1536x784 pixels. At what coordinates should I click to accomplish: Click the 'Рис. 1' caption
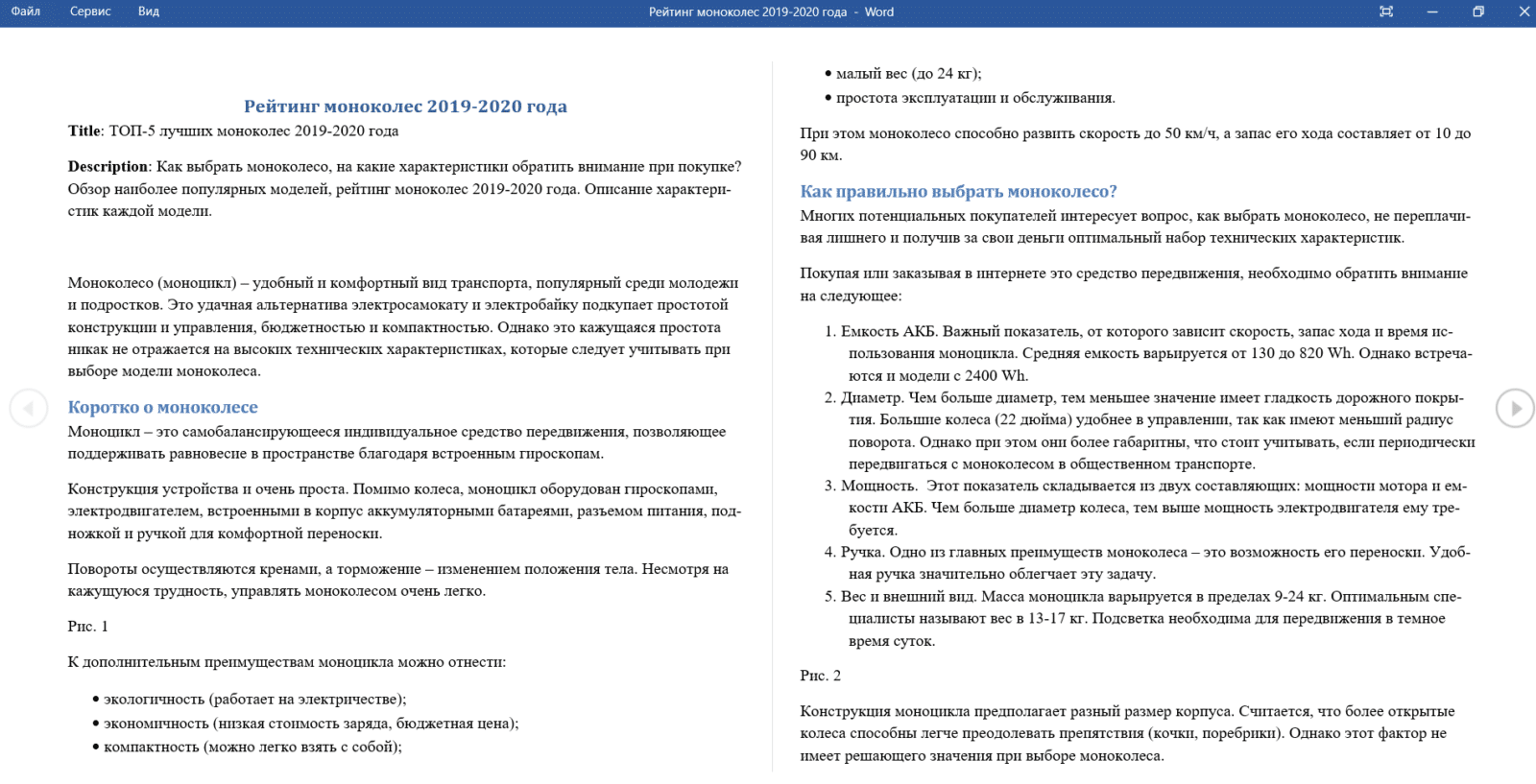click(x=87, y=627)
